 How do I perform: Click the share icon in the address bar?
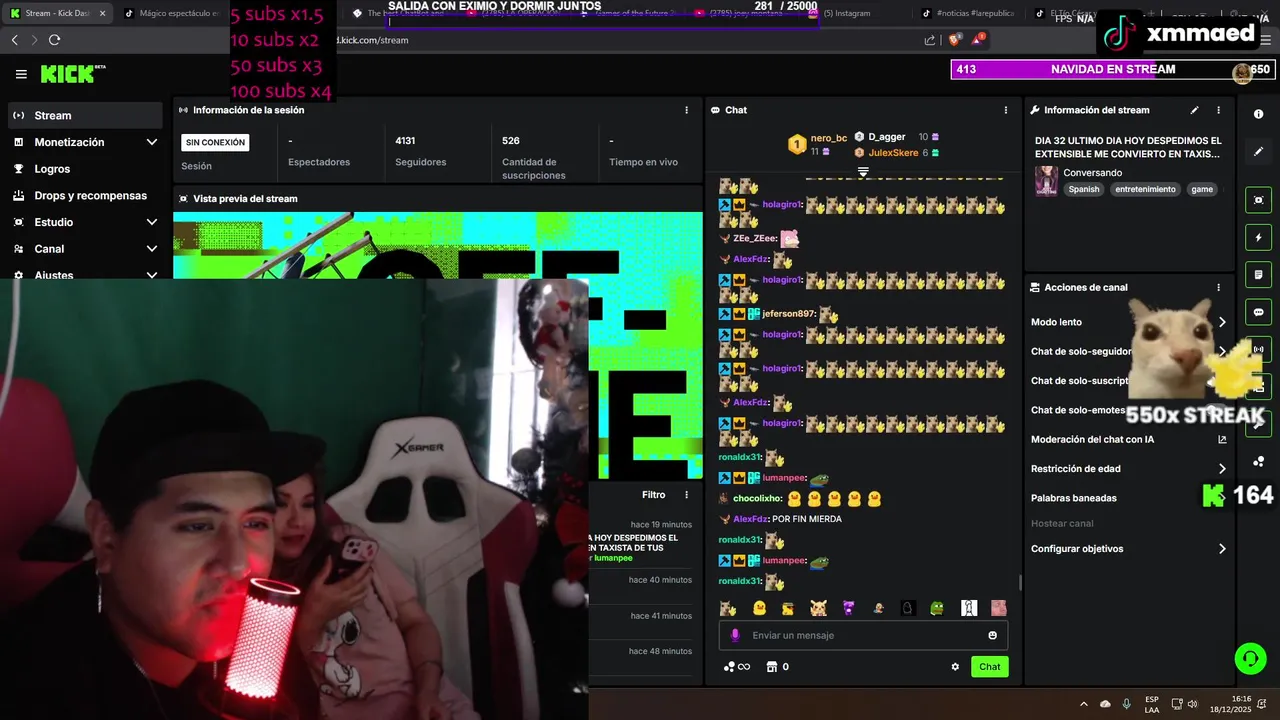click(x=930, y=40)
